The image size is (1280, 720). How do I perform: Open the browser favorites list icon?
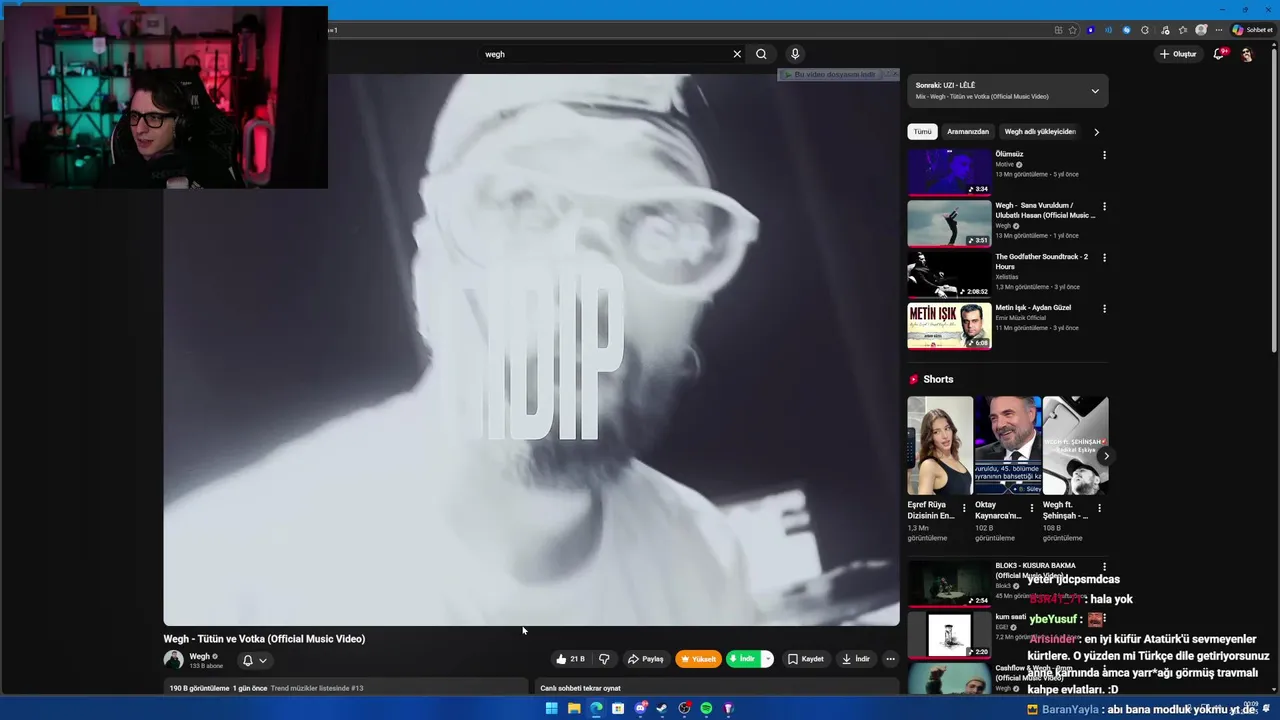tap(1183, 30)
